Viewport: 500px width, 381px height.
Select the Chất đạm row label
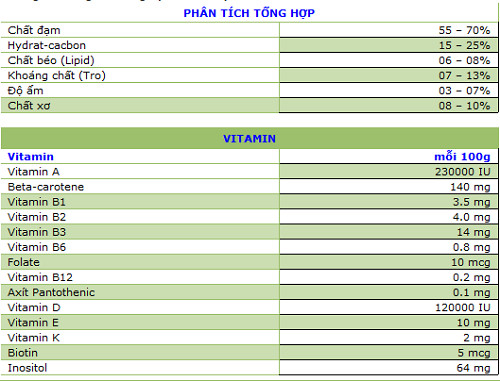tap(34, 30)
